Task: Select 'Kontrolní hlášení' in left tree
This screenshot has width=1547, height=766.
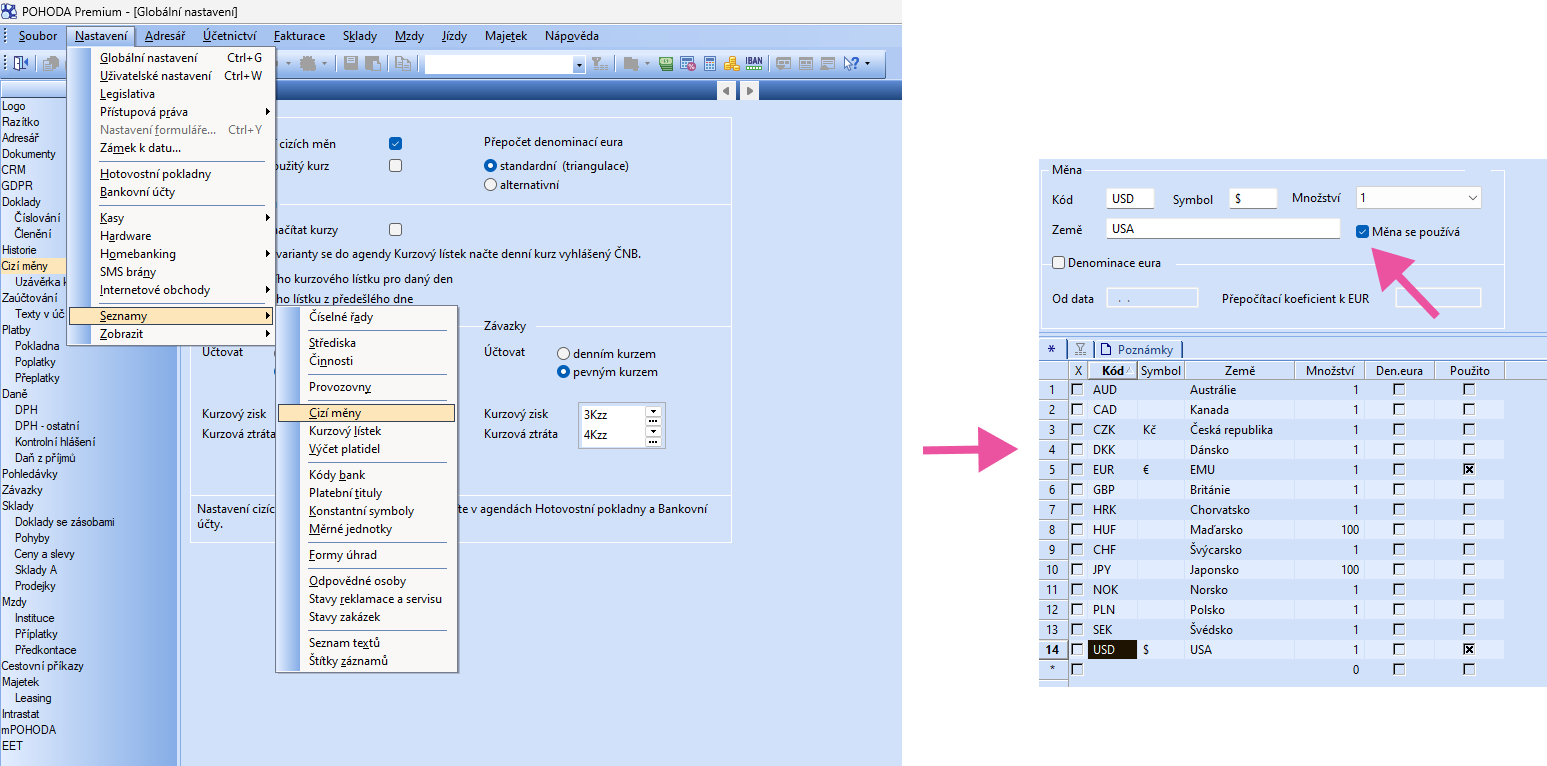Action: pos(55,442)
